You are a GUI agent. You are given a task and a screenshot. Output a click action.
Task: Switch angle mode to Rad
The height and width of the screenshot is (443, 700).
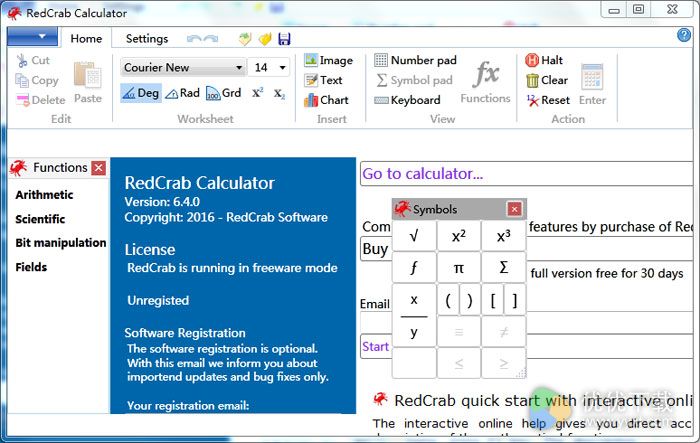tap(183, 93)
